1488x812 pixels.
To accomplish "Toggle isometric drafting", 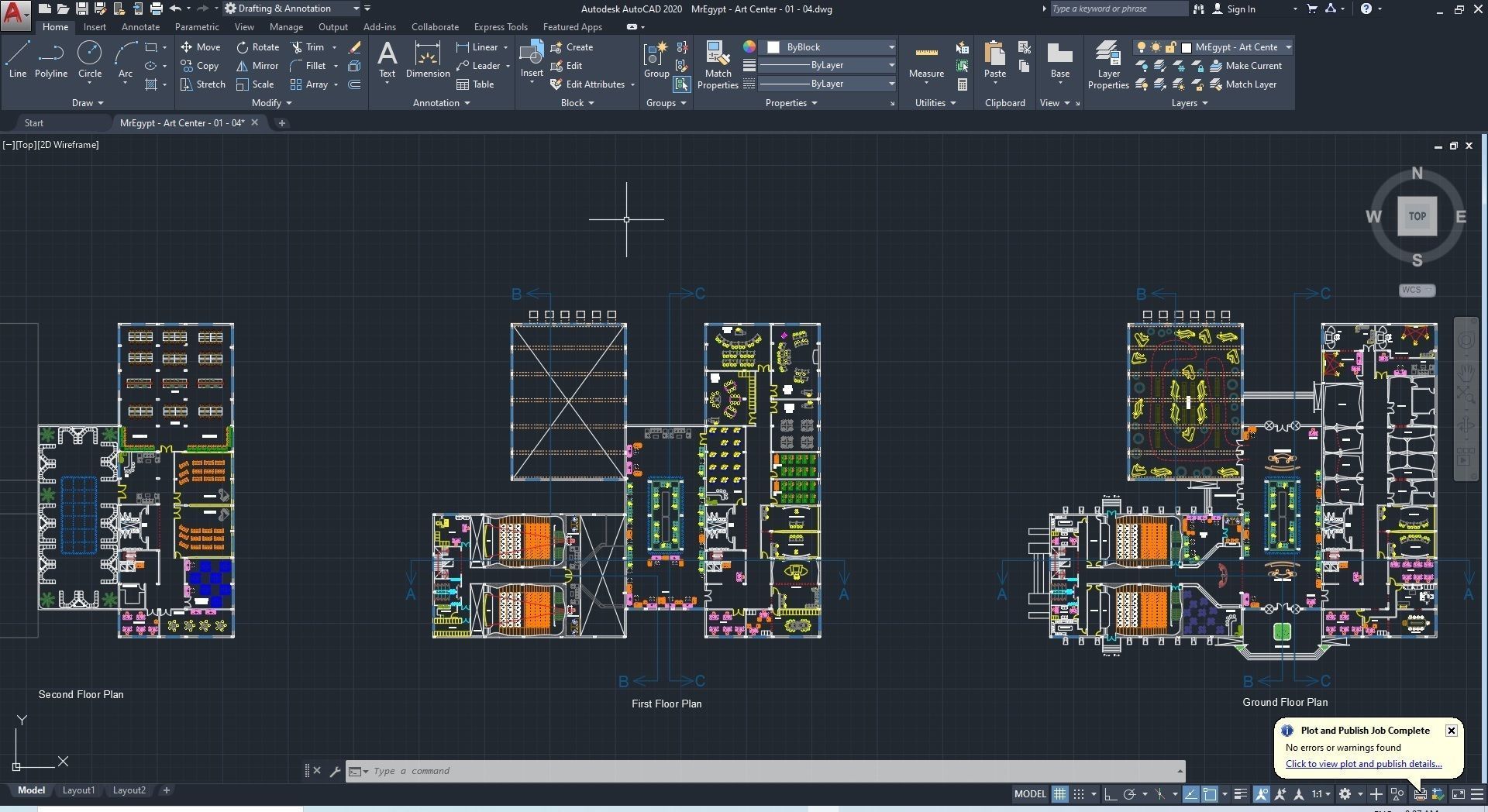I will click(1159, 794).
